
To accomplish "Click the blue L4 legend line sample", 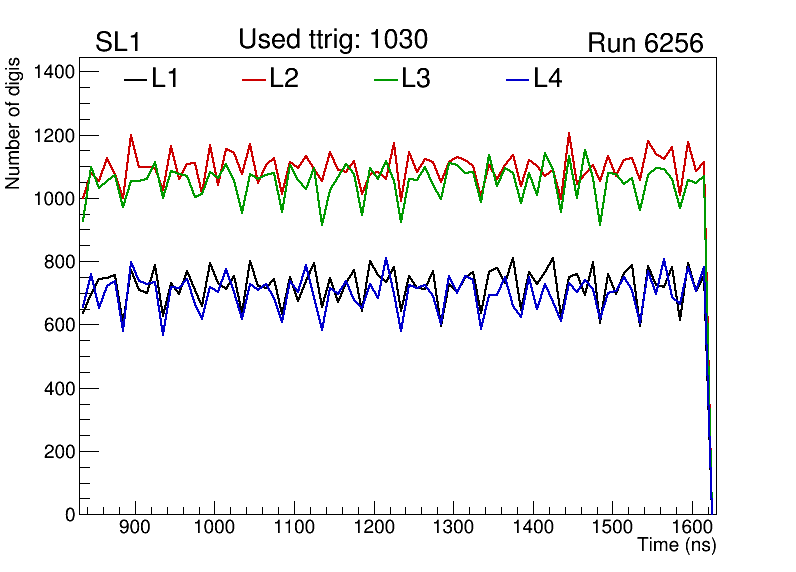I will [x=517, y=81].
